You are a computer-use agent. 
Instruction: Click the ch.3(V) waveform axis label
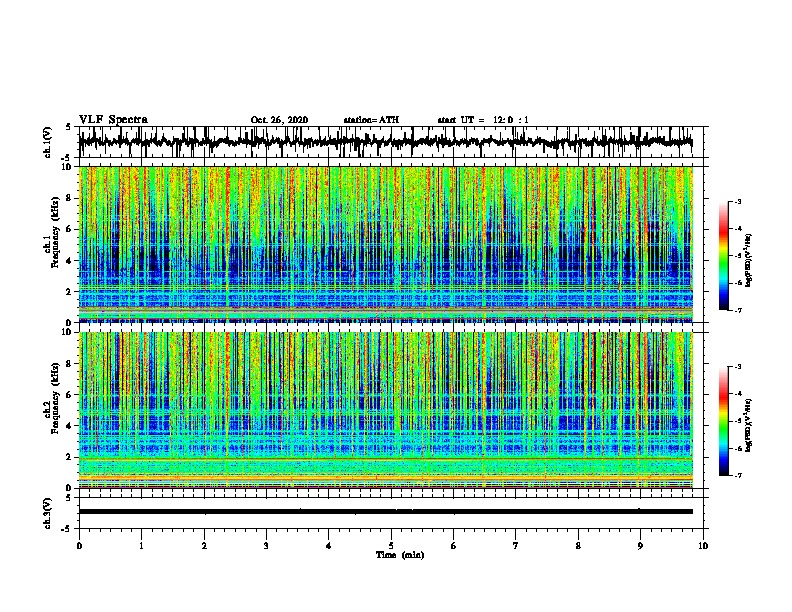point(48,513)
